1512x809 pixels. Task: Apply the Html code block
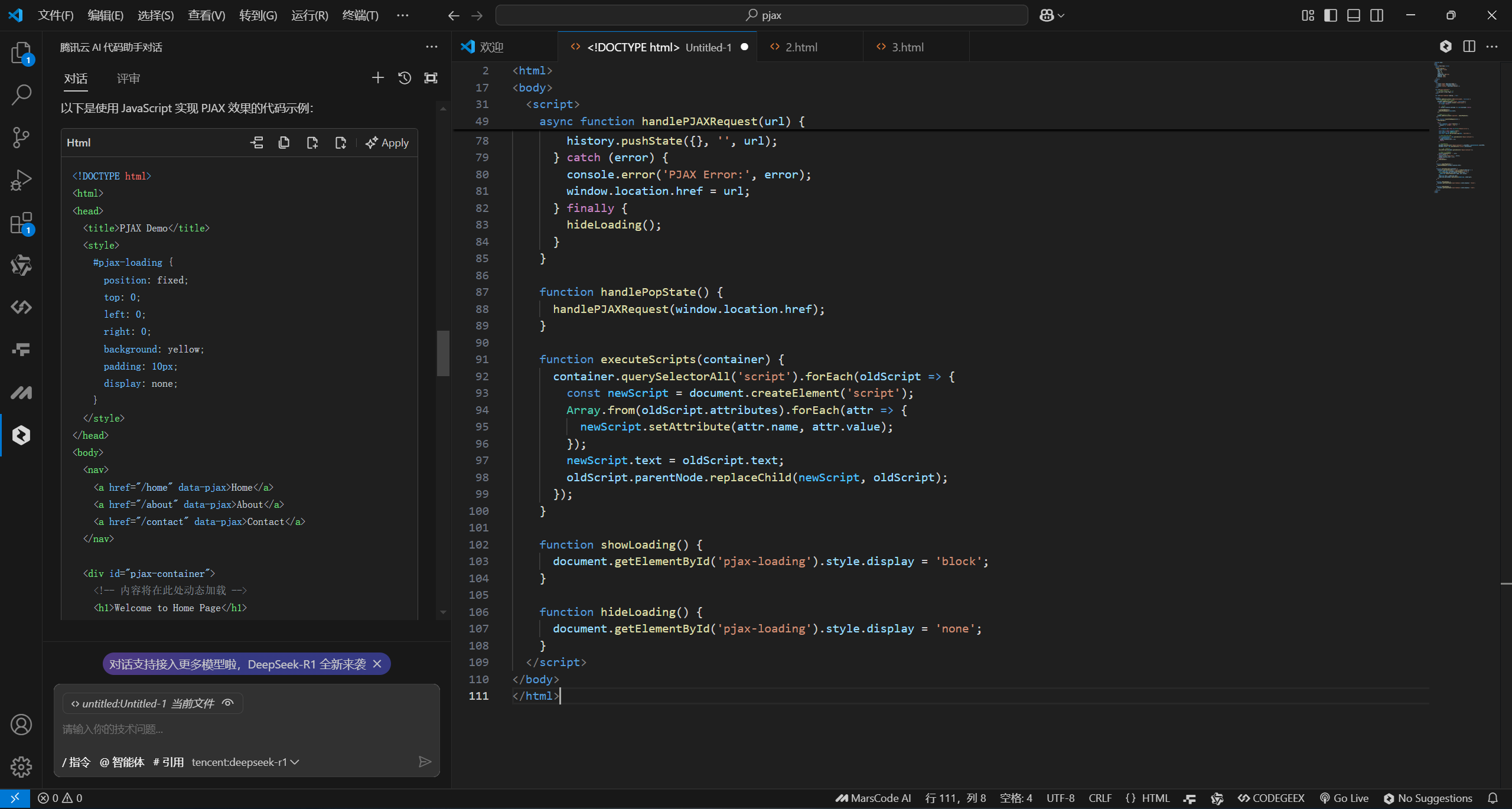387,142
